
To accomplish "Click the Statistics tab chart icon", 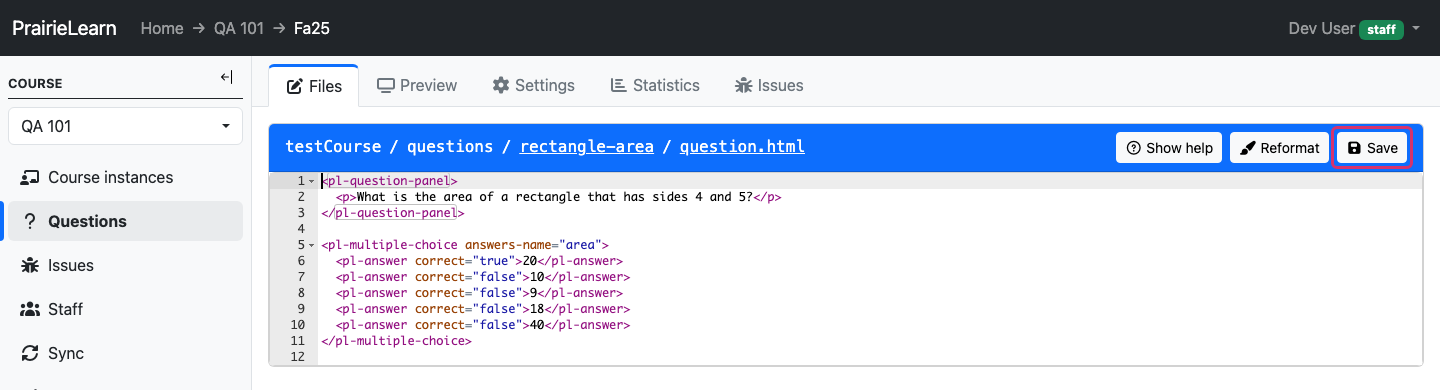I will coord(618,85).
